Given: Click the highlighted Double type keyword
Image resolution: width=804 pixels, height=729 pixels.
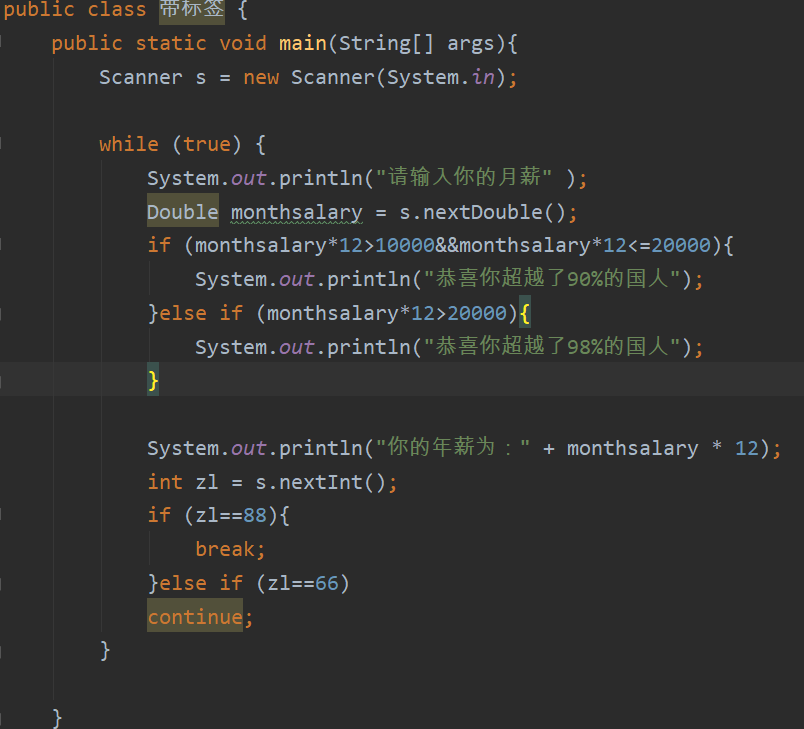Looking at the screenshot, I should [x=183, y=212].
